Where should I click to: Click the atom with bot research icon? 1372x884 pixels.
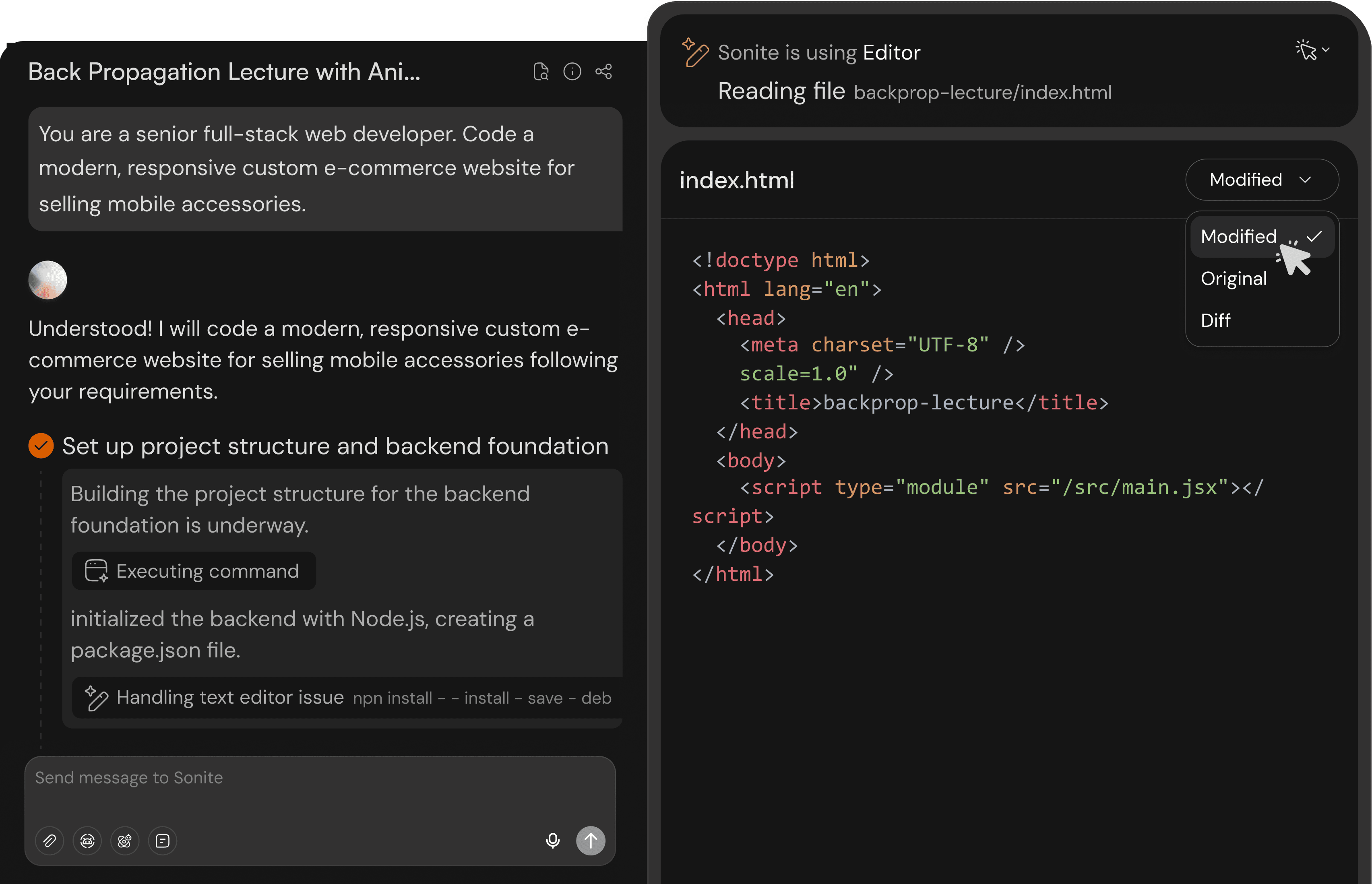[124, 841]
